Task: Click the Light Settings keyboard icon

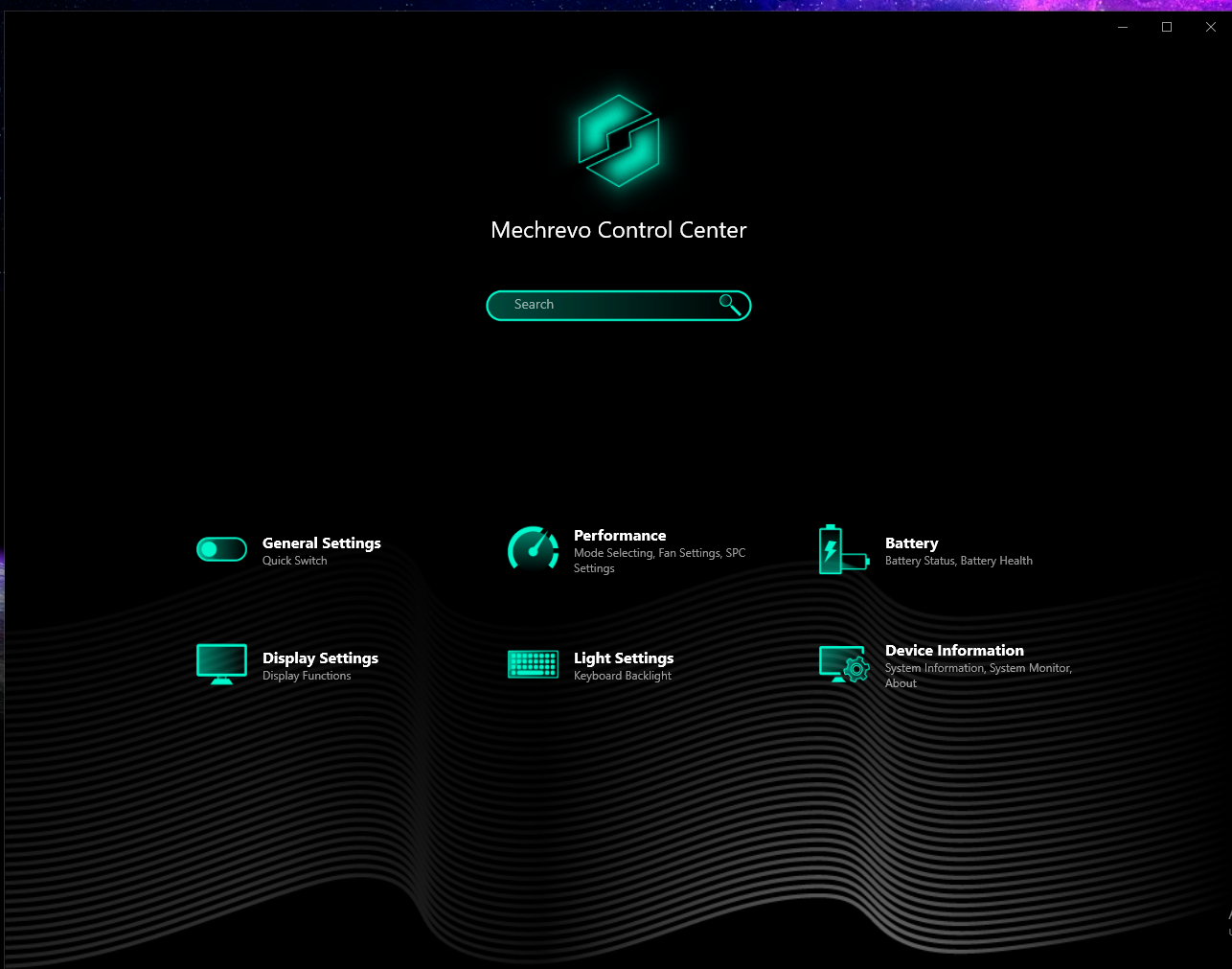Action: [x=533, y=664]
